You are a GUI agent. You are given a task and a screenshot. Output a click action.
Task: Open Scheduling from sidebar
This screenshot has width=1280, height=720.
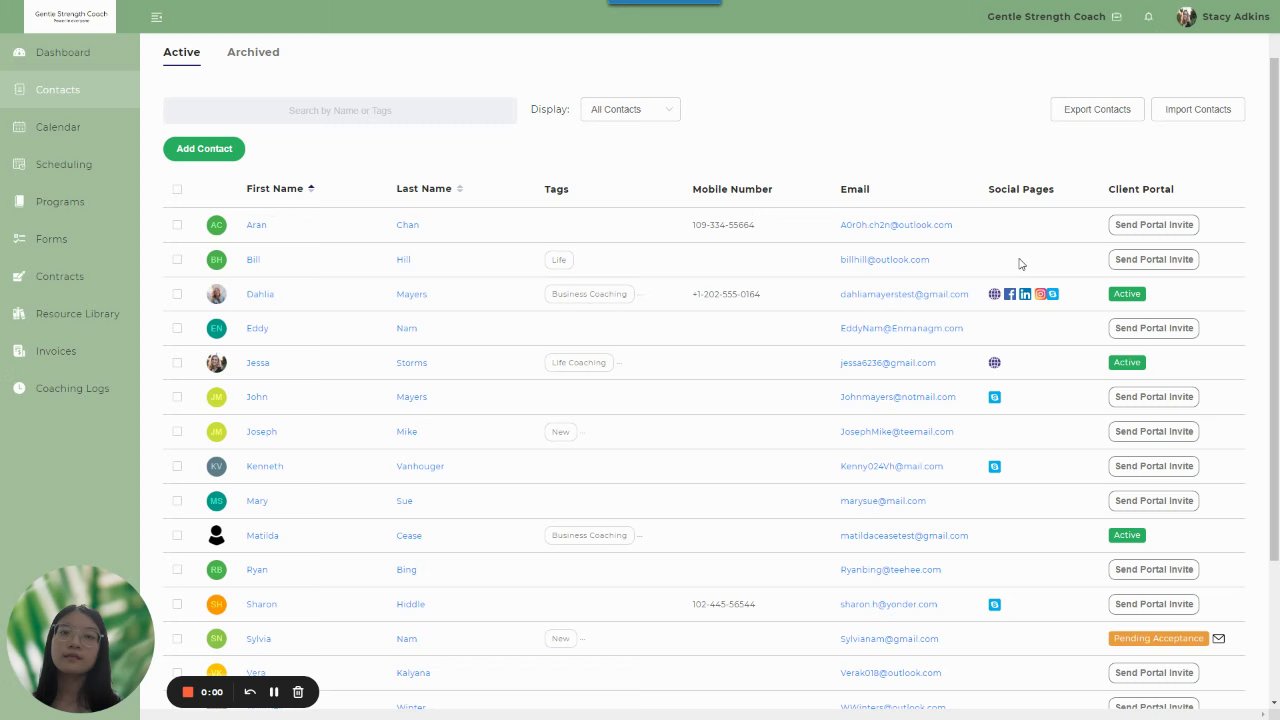click(x=64, y=164)
